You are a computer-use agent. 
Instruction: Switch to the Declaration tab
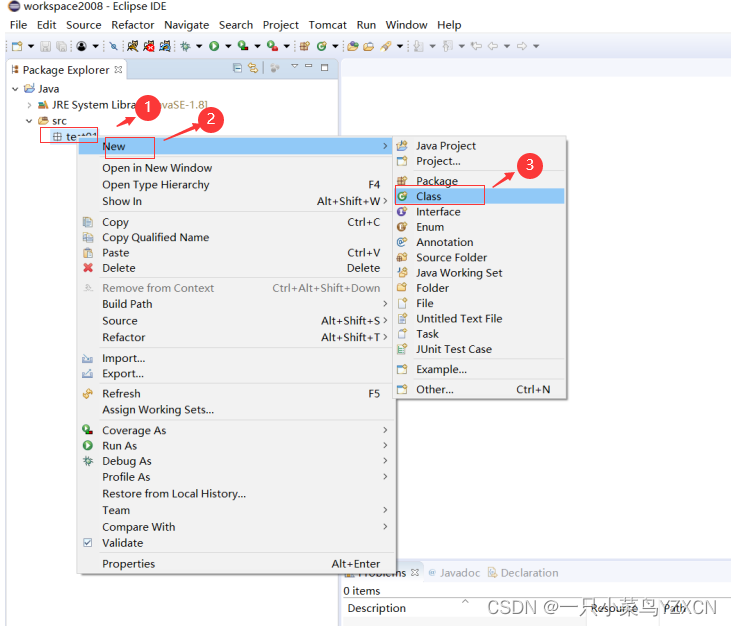click(523, 572)
